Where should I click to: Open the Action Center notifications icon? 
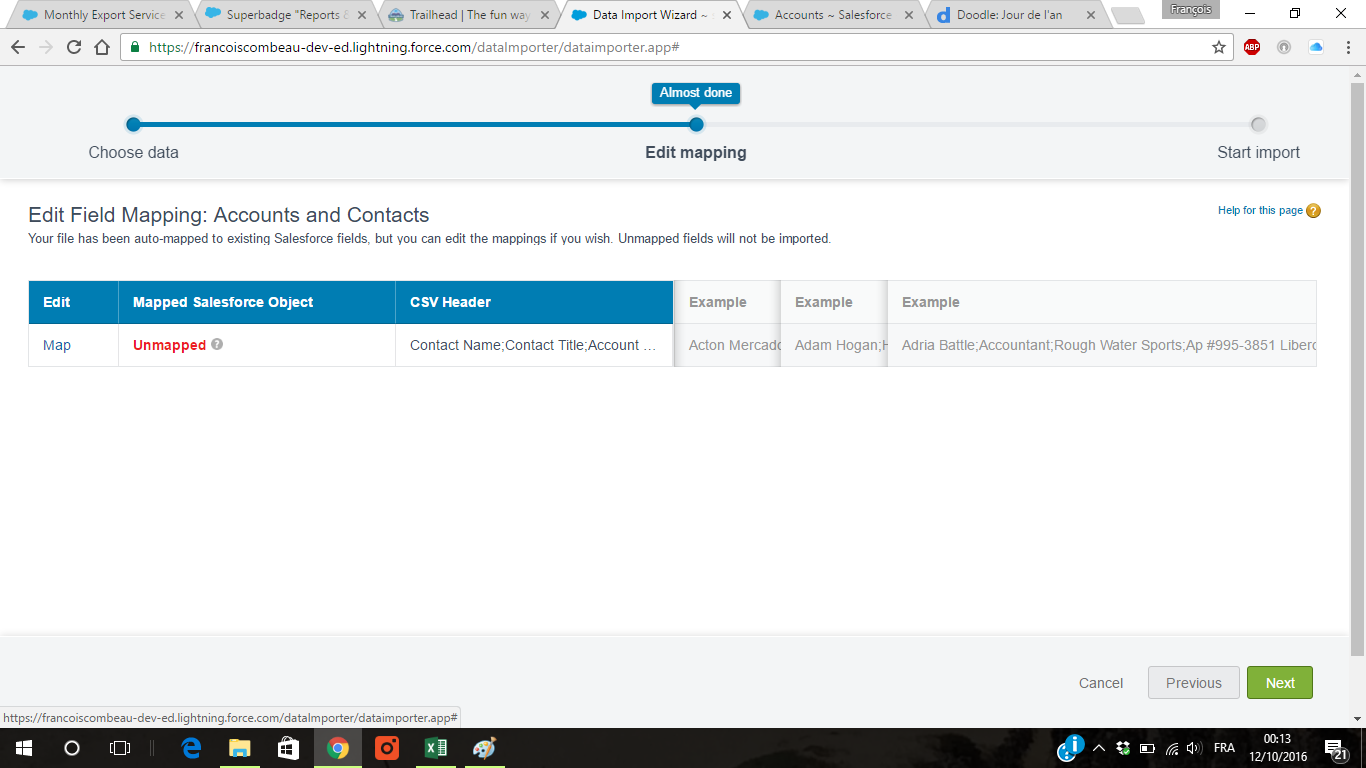pos(1335,748)
